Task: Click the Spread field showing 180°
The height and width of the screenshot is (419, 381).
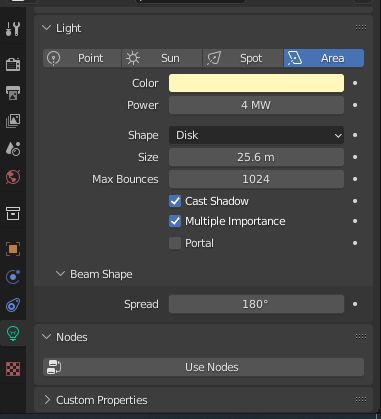Action: pos(256,304)
